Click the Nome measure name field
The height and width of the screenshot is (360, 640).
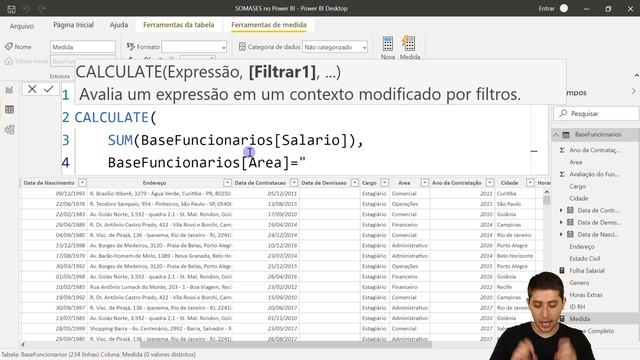click(83, 47)
